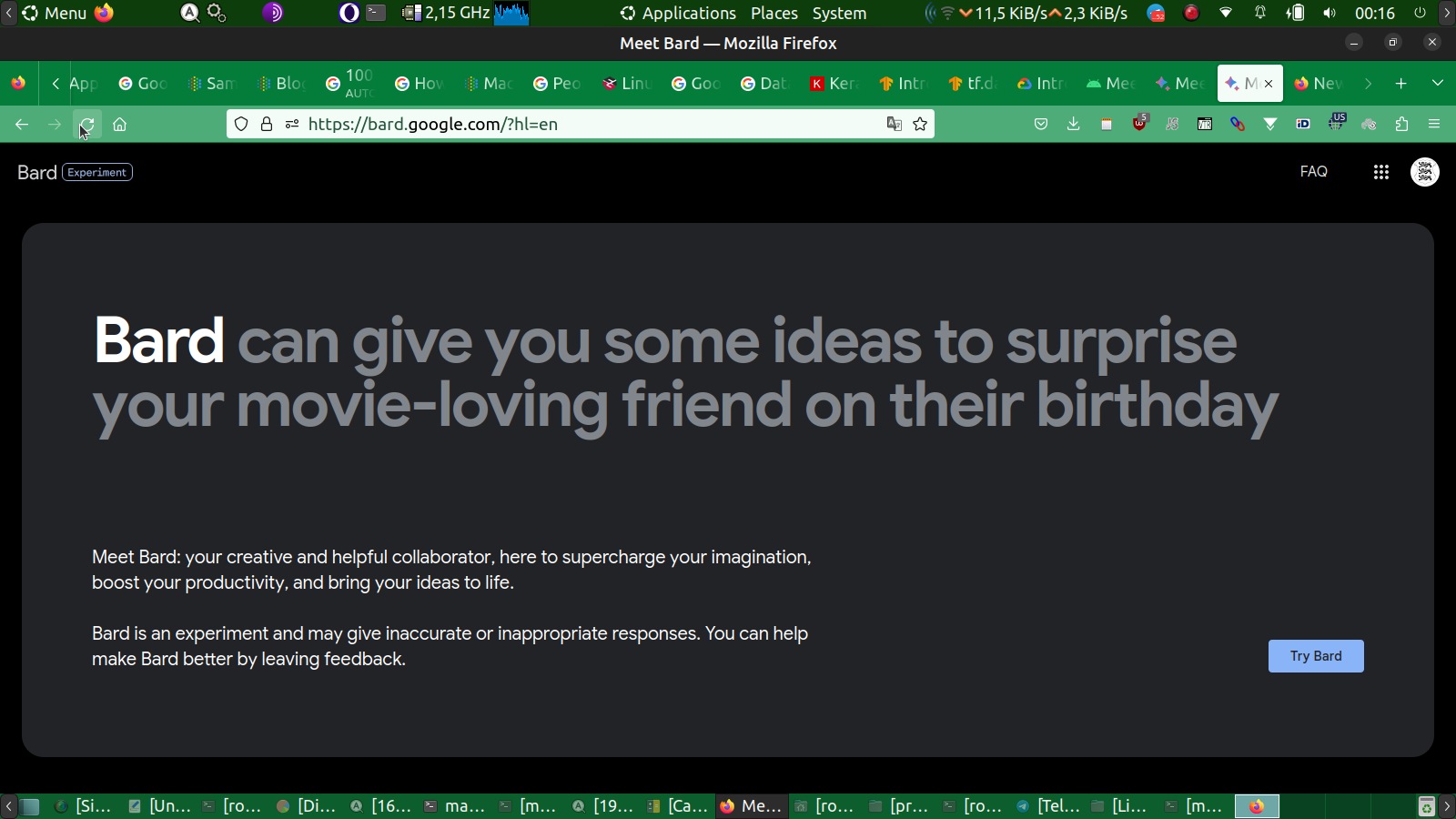Open the grey cloud extension icon
The width and height of the screenshot is (1456, 819).
[1369, 125]
